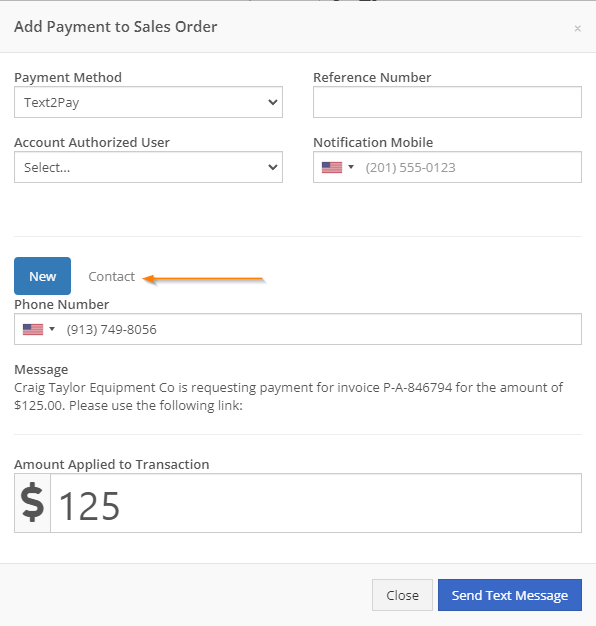Viewport: 596px width, 626px height.
Task: Click the Amount Applied to Transaction field
Action: pos(316,503)
